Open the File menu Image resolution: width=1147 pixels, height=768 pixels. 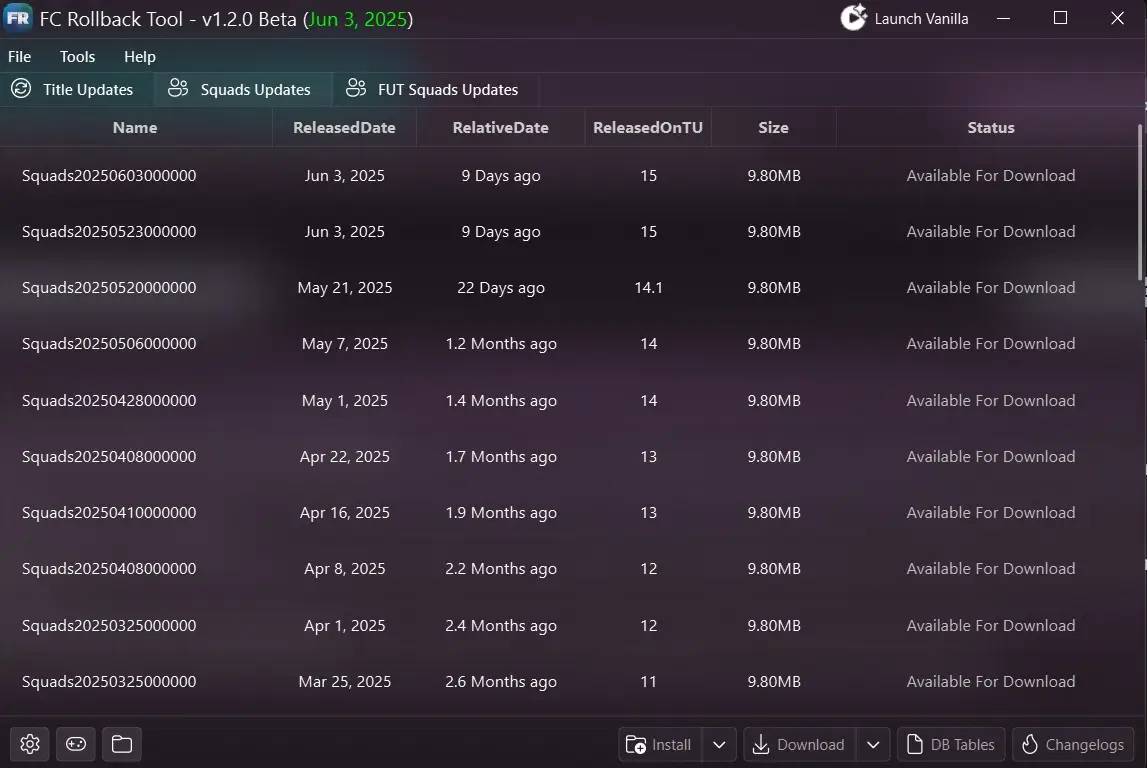pos(20,56)
